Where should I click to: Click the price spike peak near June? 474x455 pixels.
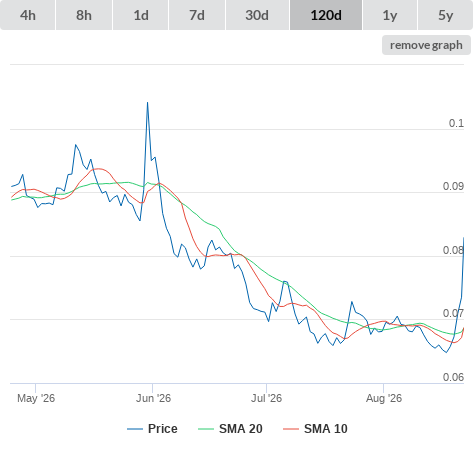tap(148, 103)
